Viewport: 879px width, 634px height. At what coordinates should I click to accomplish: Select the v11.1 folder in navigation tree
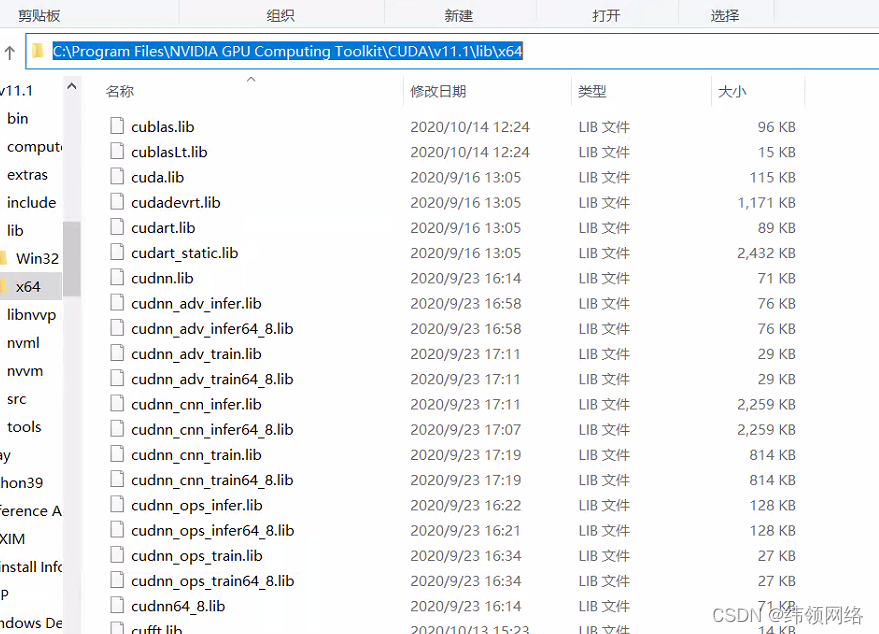click(16, 90)
